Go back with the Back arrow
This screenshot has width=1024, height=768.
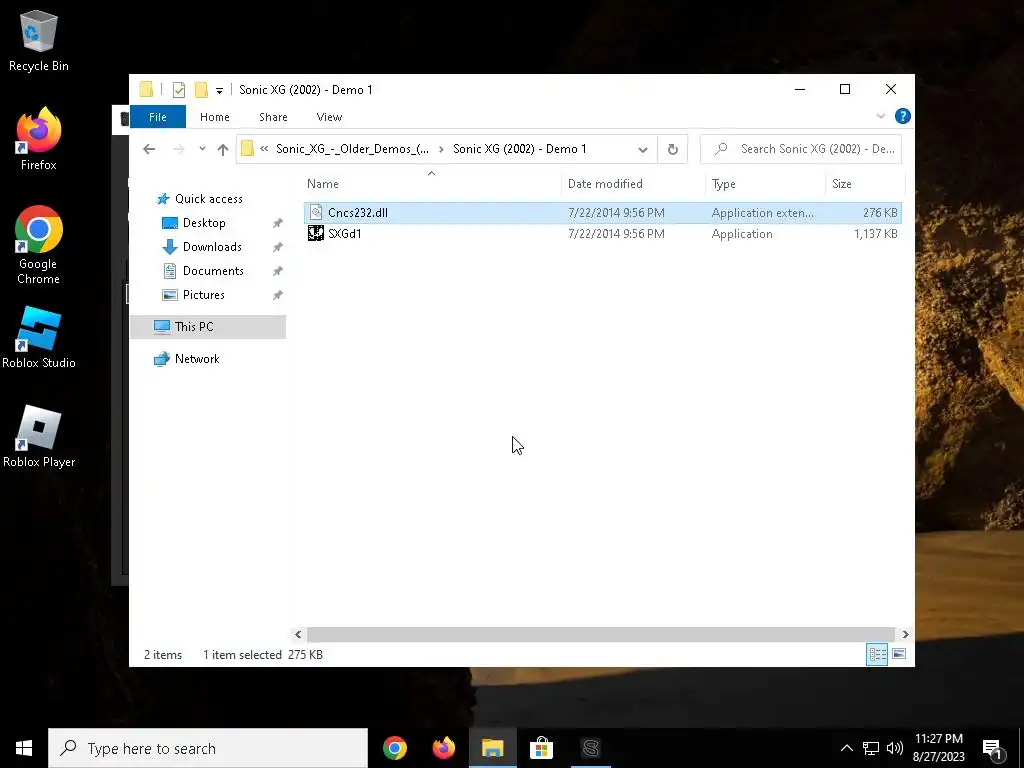coord(149,149)
